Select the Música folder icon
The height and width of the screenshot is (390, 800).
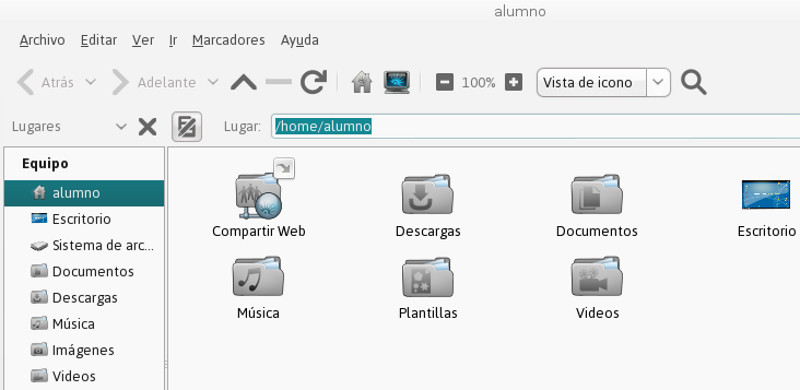[258, 276]
